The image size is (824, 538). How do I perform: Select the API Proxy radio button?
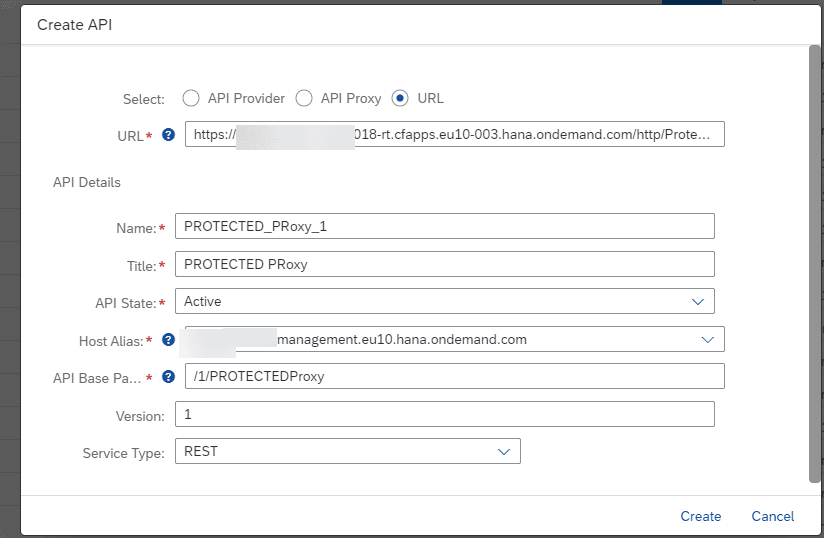tap(304, 98)
